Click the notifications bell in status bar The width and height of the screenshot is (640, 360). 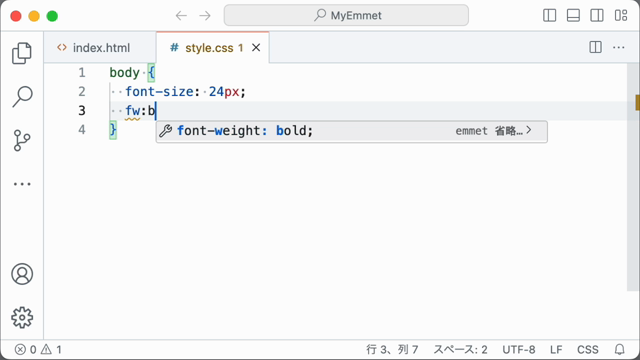click(x=620, y=349)
